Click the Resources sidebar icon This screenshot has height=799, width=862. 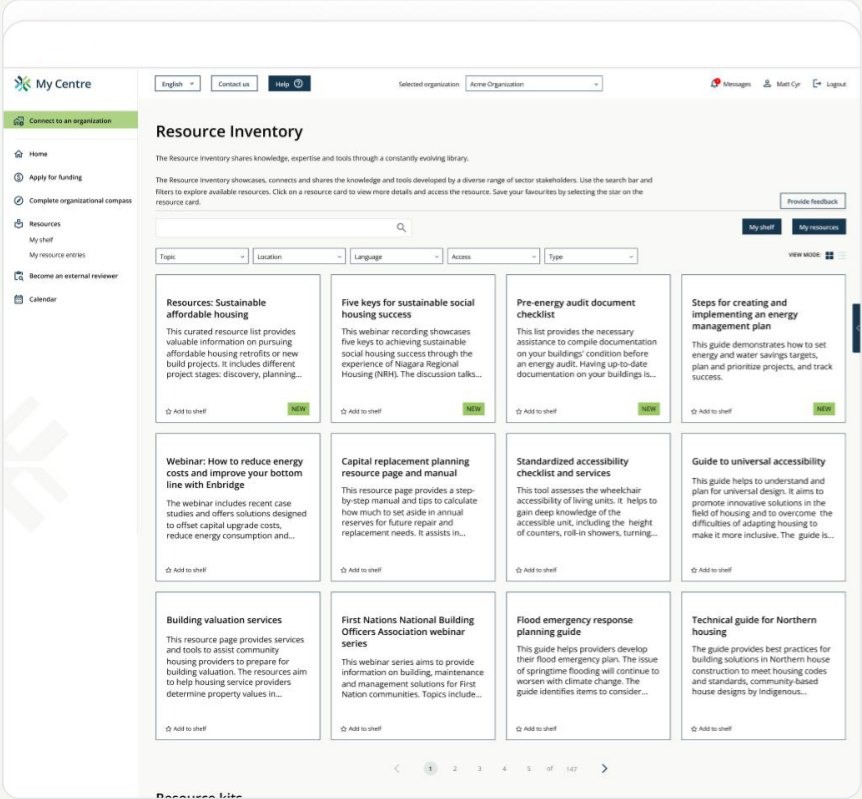point(19,224)
